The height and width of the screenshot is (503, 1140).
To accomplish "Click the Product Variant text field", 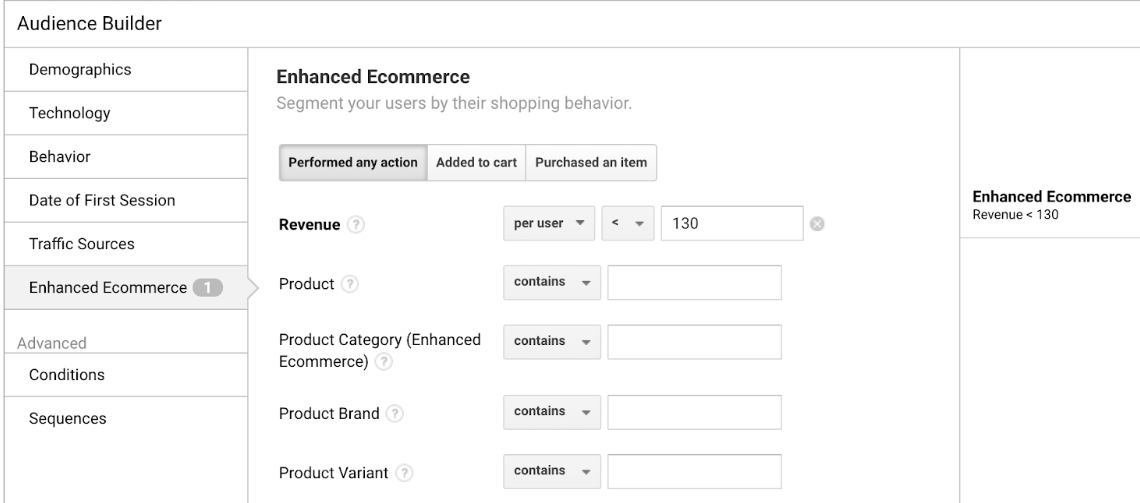I will pos(694,471).
